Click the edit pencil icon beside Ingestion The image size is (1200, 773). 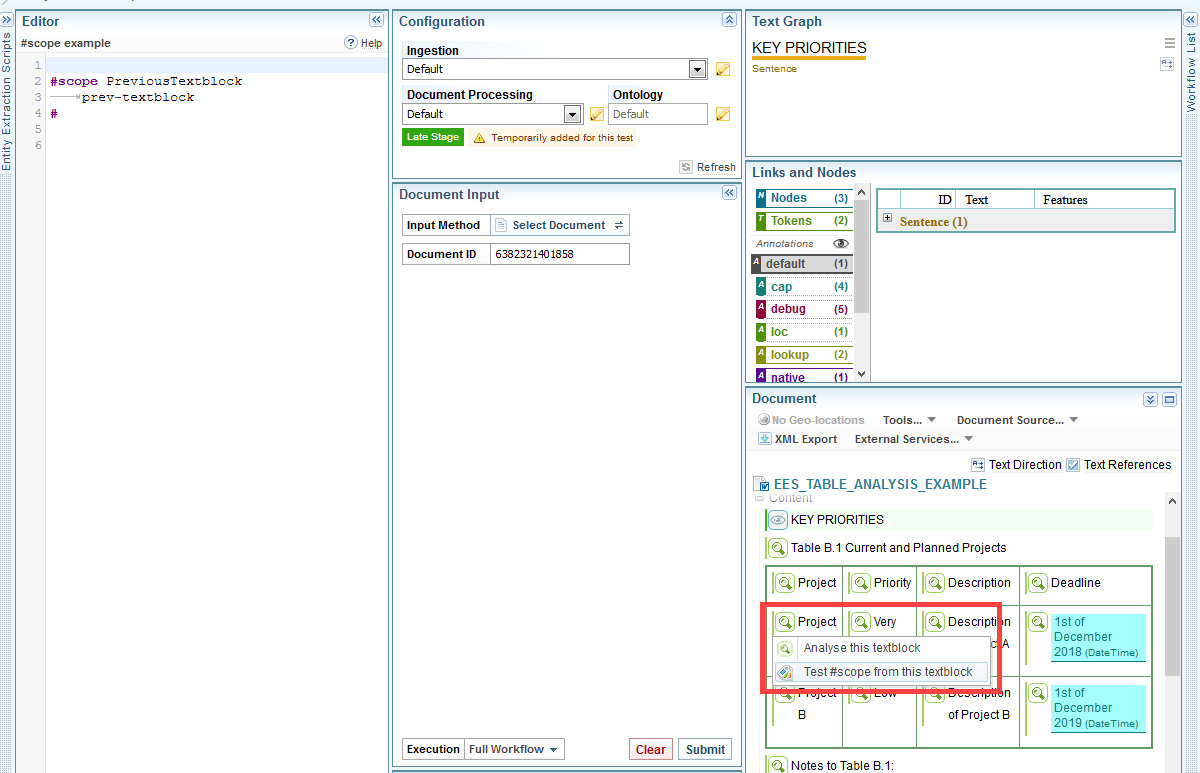[723, 69]
